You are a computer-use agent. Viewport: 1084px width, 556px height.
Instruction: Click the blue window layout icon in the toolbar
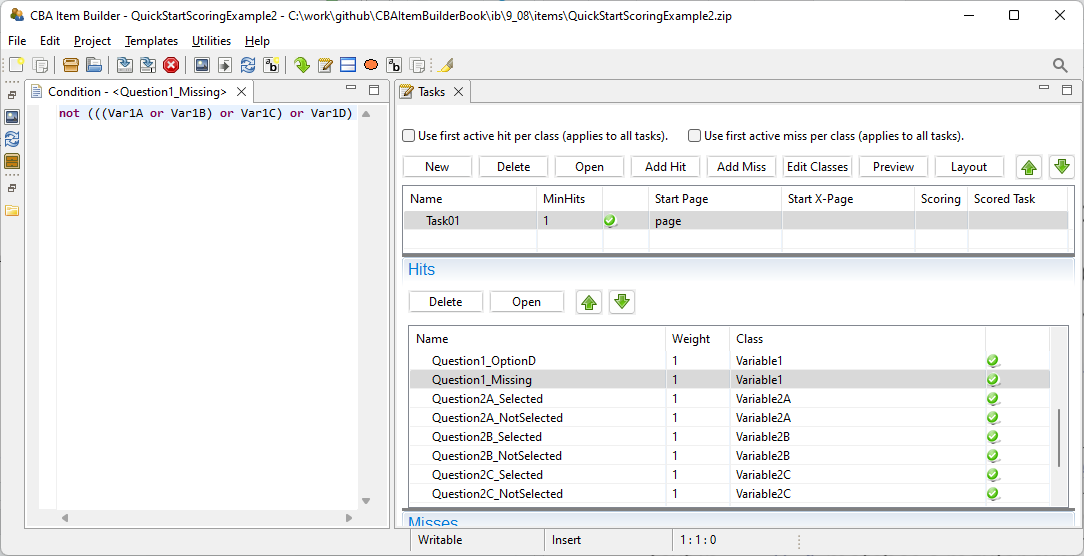[x=348, y=65]
